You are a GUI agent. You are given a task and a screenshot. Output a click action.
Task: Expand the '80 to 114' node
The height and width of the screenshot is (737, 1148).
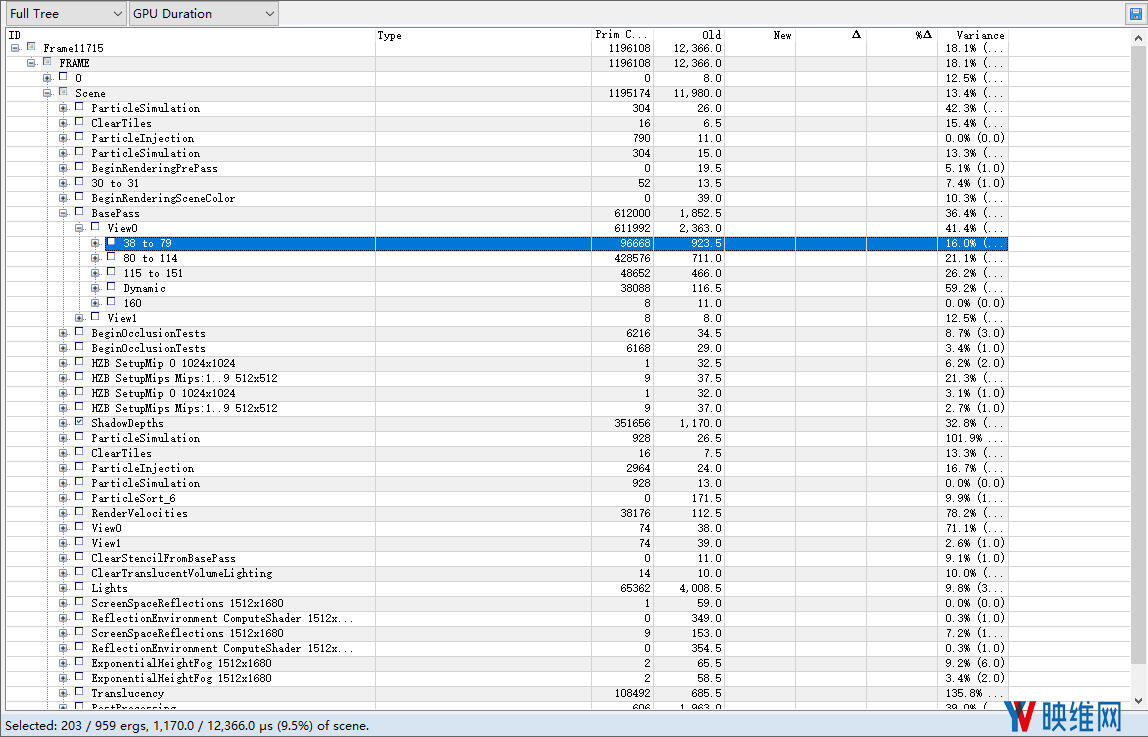(x=95, y=258)
